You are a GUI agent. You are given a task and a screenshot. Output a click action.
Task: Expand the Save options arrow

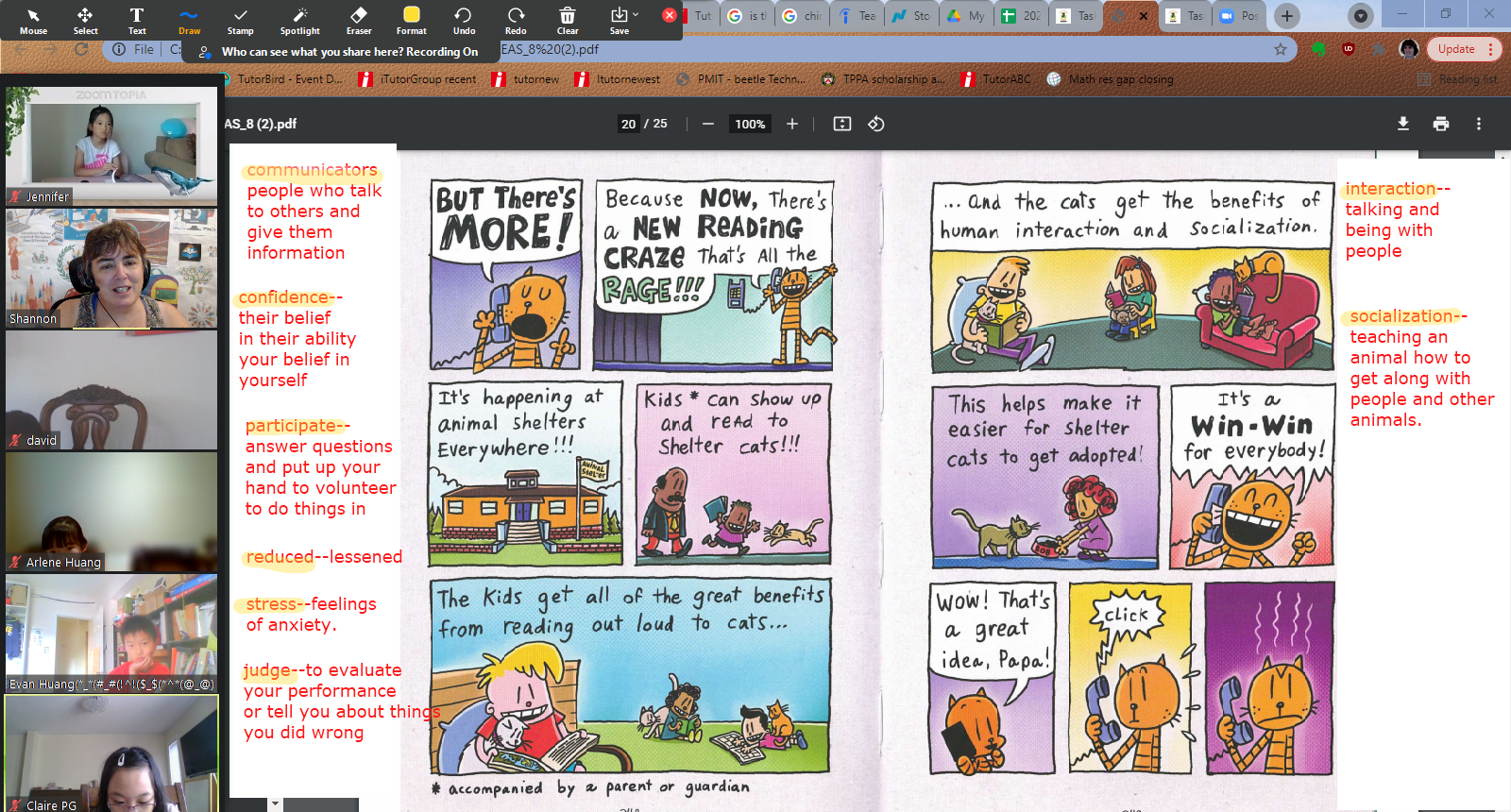(x=636, y=14)
